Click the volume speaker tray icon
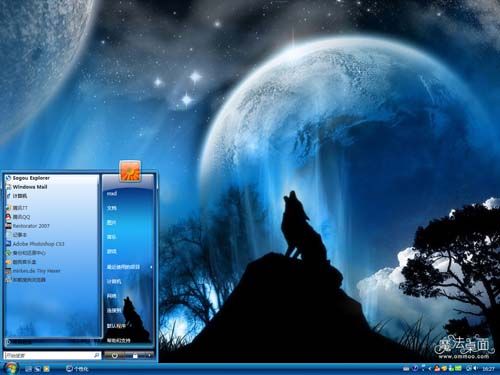Image resolution: width=500 pixels, height=375 pixels. coord(475,369)
